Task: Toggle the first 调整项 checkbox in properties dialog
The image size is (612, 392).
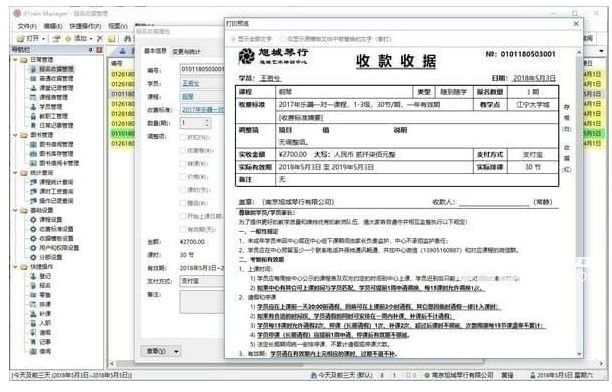Action: (x=183, y=137)
